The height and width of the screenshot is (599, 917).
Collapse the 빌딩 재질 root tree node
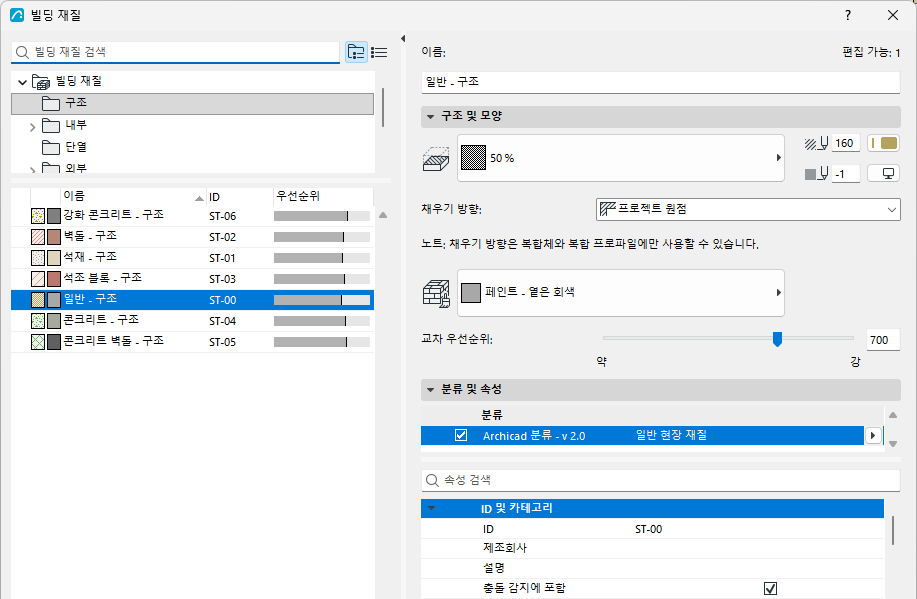click(x=23, y=82)
